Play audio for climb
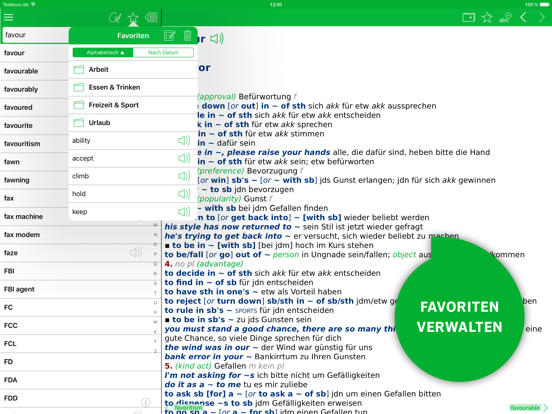Viewport: 552px width, 414px height. [184, 176]
